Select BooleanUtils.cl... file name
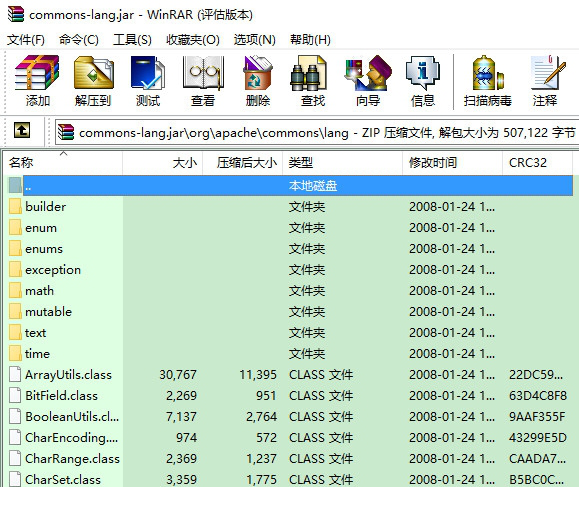Screen dimensions: 579x506 72,417
